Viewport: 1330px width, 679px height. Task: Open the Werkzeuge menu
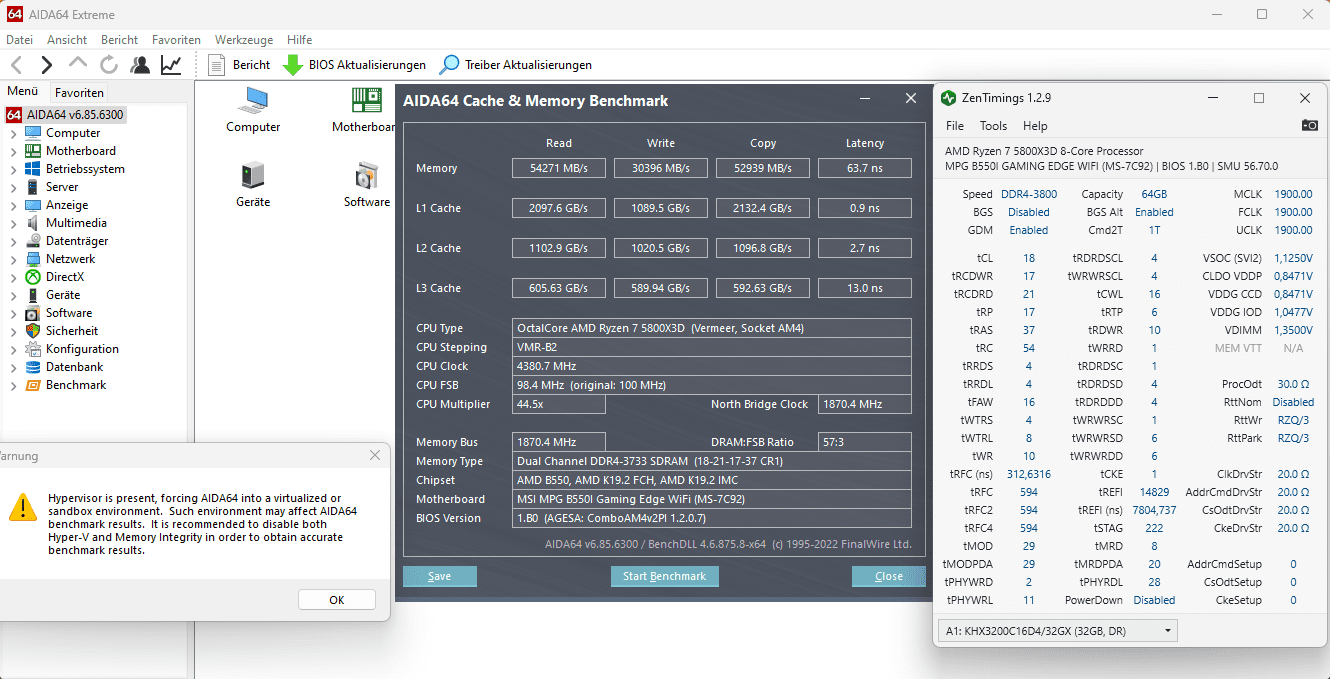(x=244, y=40)
